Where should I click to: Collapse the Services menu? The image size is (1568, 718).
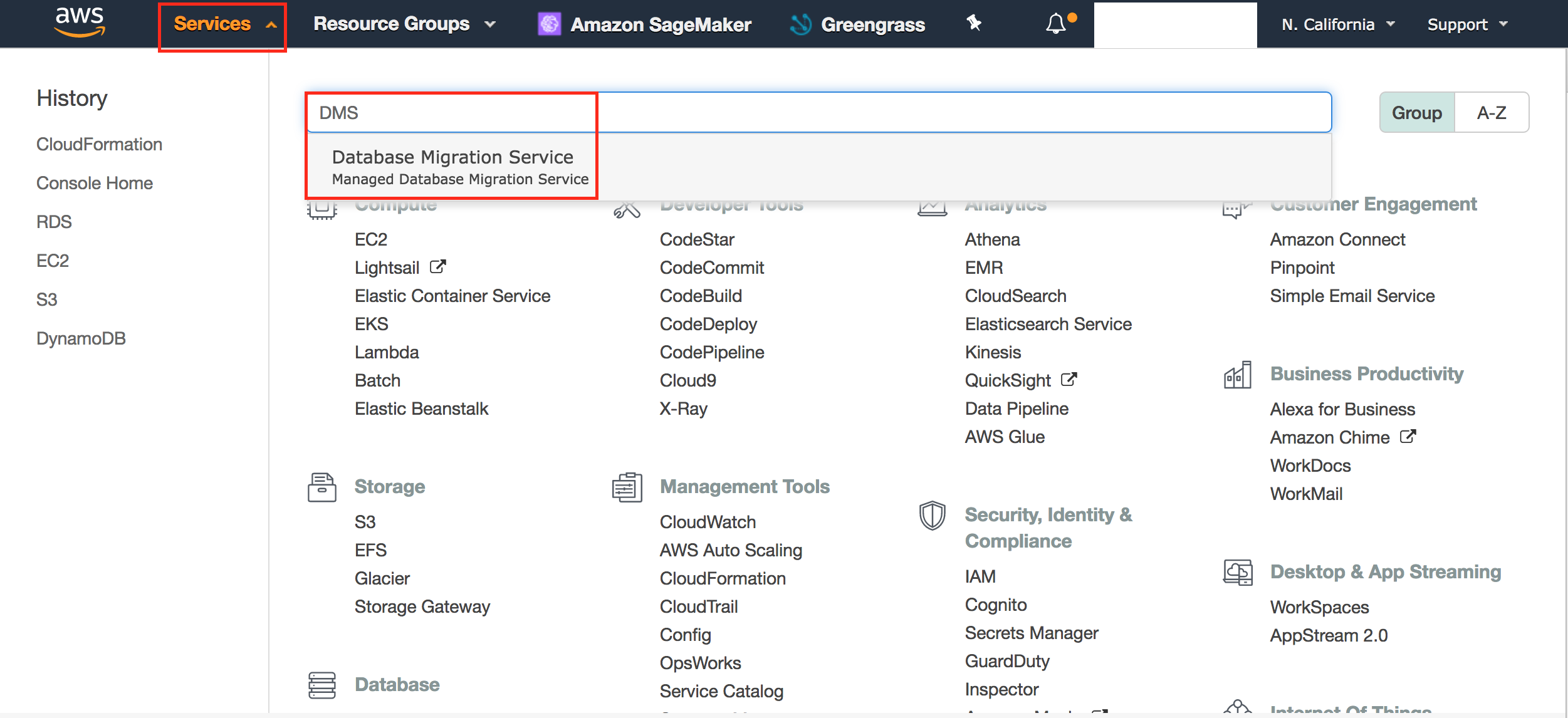pos(223,24)
